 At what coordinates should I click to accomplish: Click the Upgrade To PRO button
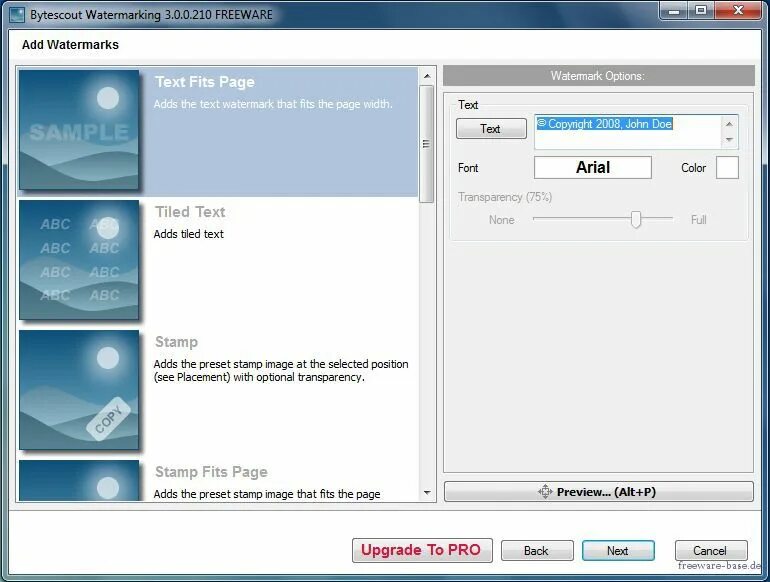tap(422, 550)
